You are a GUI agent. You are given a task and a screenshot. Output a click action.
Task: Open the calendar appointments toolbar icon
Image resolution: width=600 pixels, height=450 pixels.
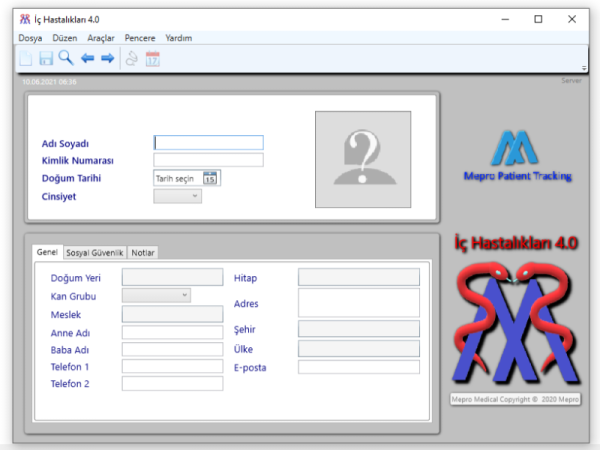click(153, 59)
